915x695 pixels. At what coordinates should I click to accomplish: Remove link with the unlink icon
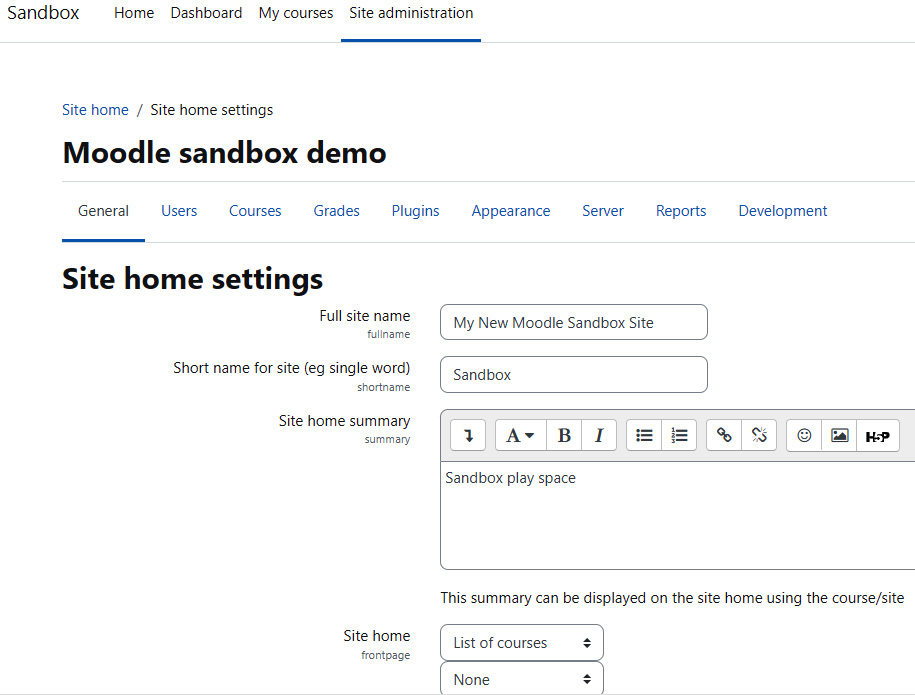759,435
